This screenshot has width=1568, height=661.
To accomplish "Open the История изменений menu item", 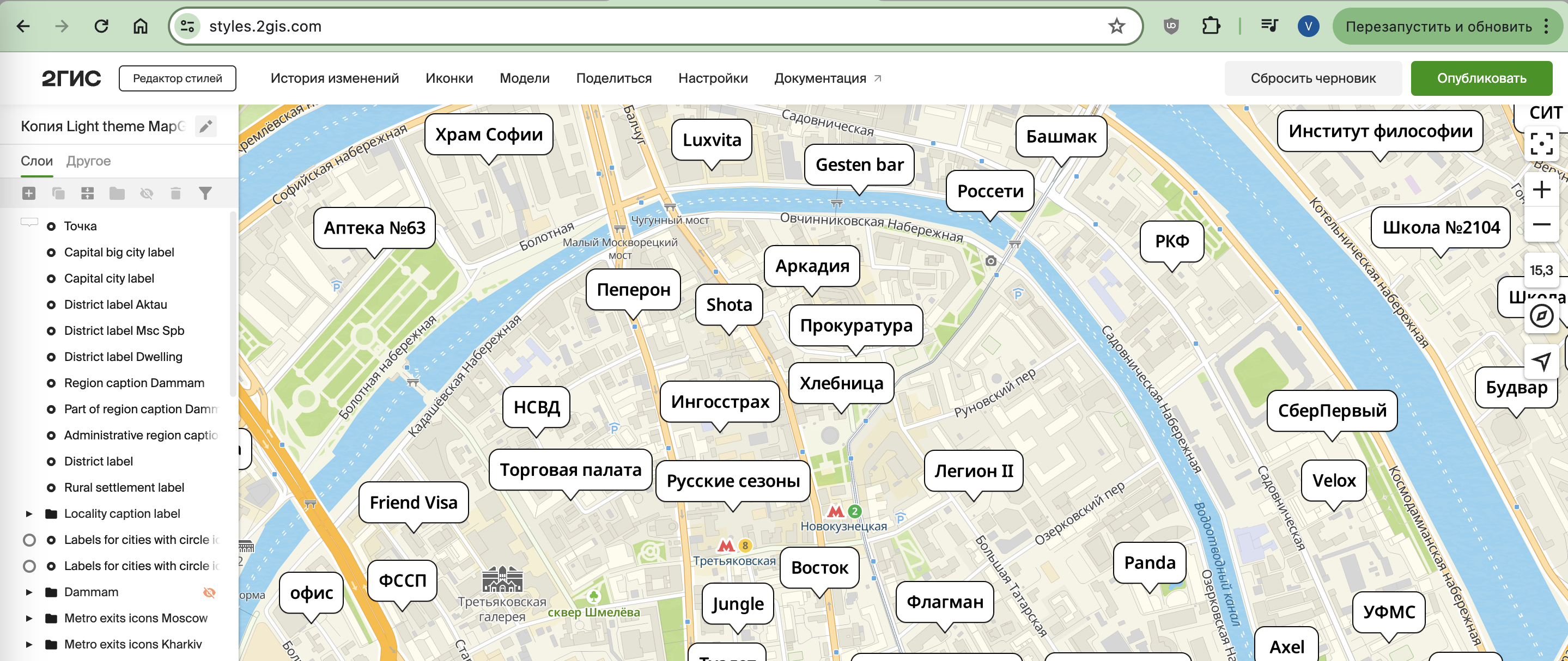I will (334, 78).
